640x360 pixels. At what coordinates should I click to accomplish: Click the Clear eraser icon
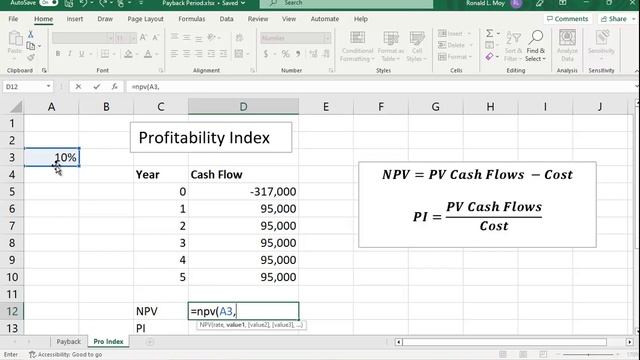pyautogui.click(x=489, y=57)
